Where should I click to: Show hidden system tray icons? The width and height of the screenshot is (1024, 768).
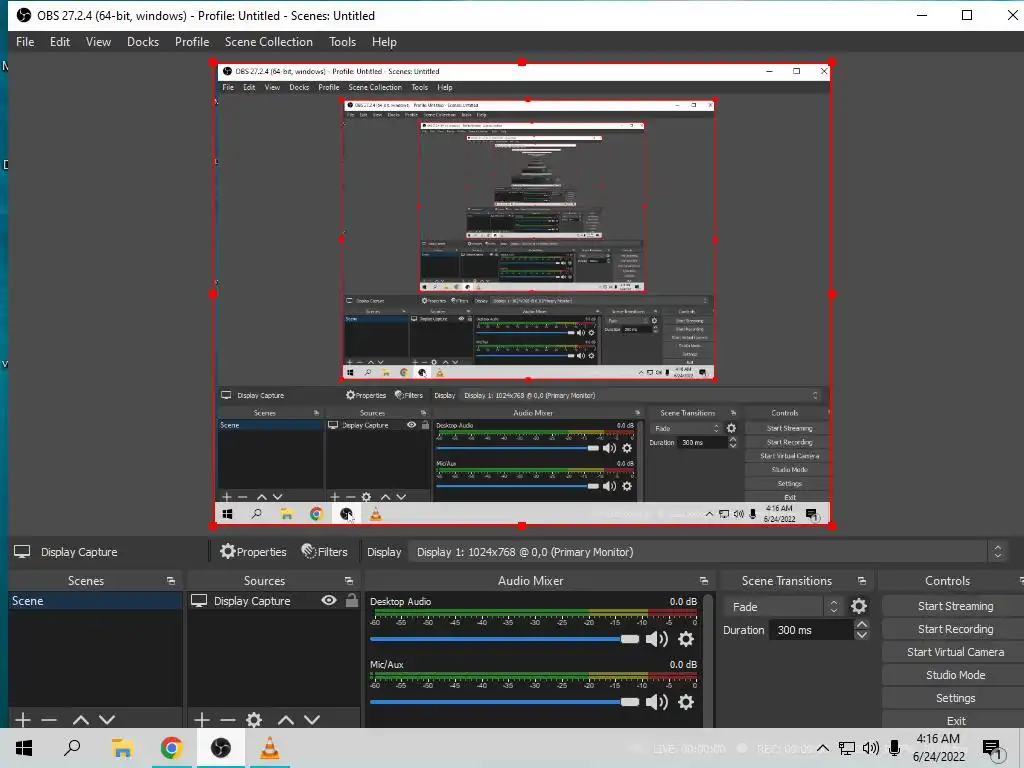coord(823,748)
